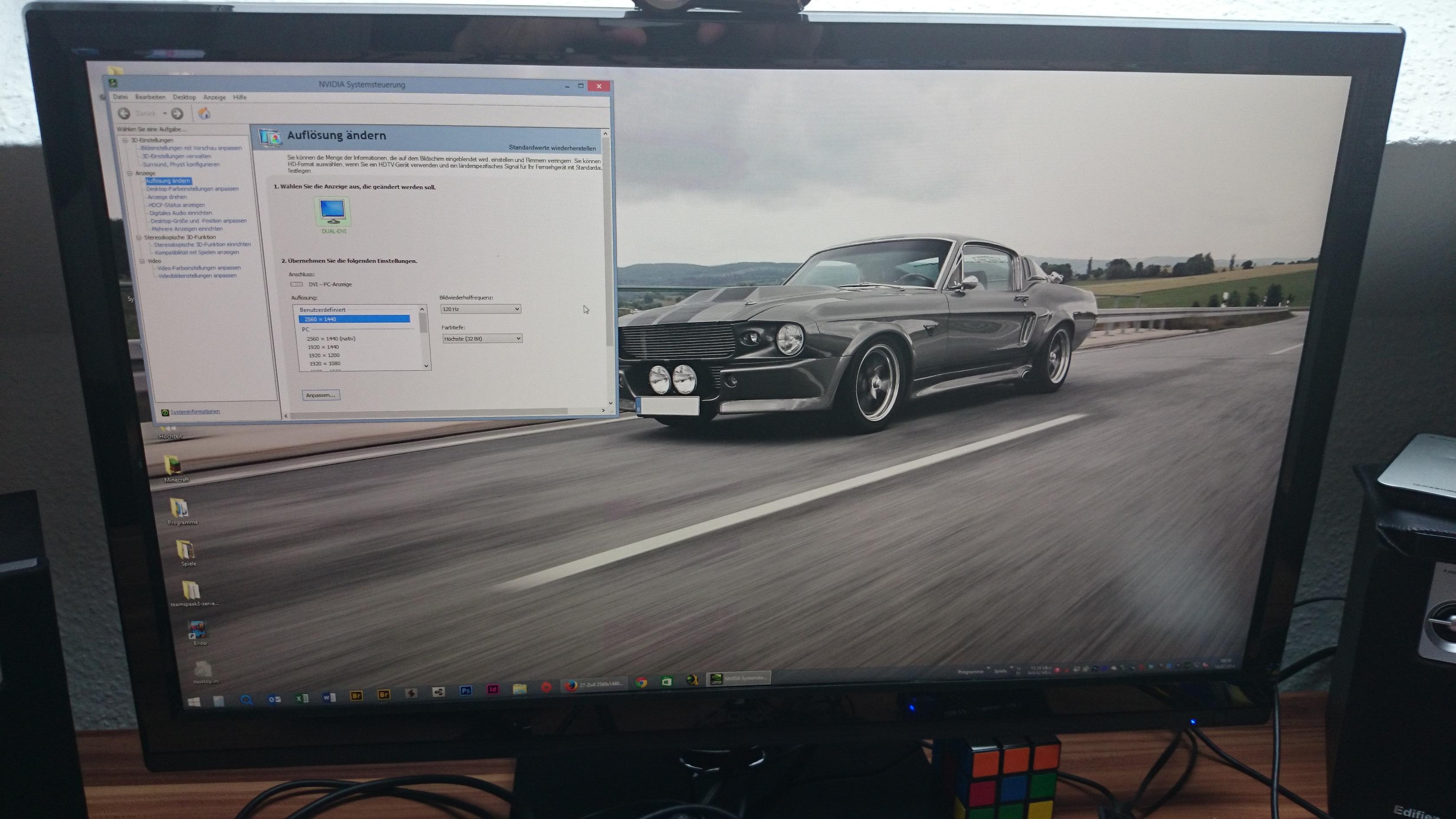Open the Farbtiefe color depth dropdown
Viewport: 1456px width, 819px height.
point(482,339)
